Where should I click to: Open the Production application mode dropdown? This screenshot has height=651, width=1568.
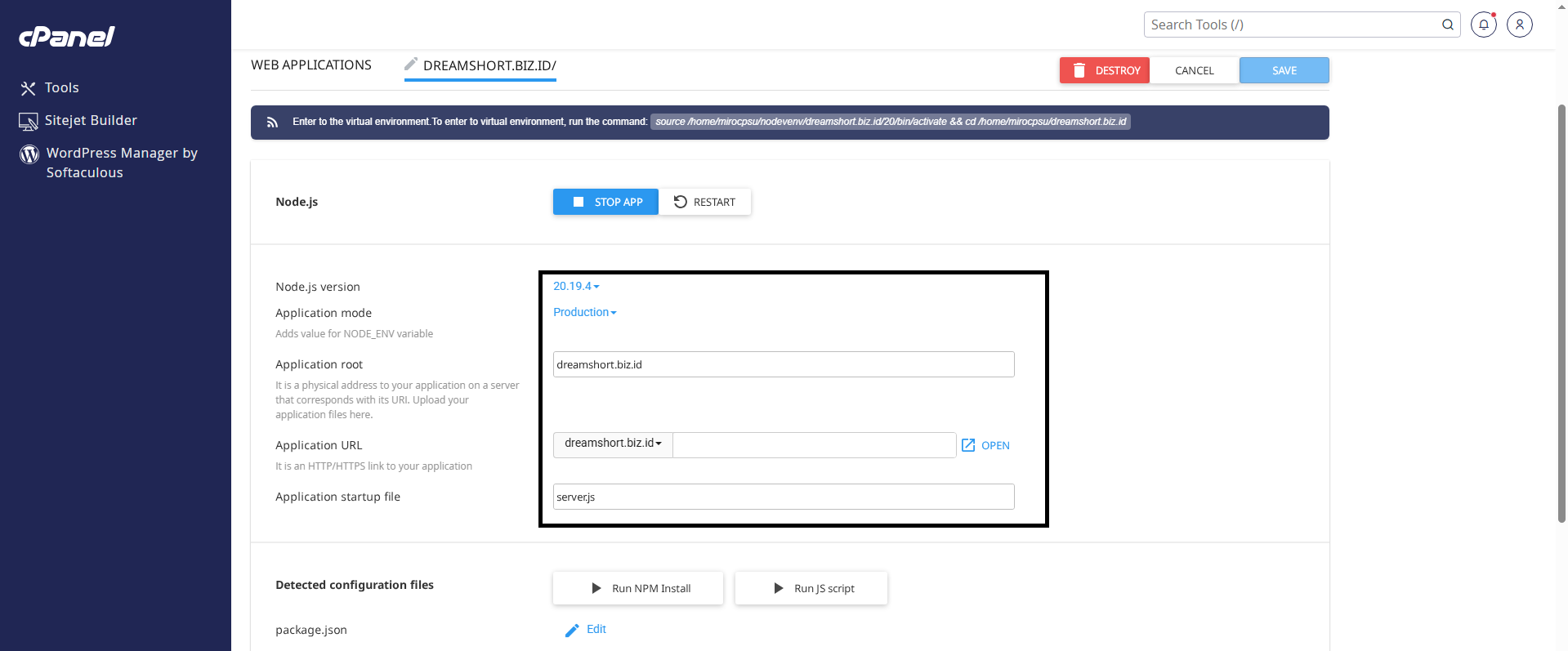tap(584, 313)
